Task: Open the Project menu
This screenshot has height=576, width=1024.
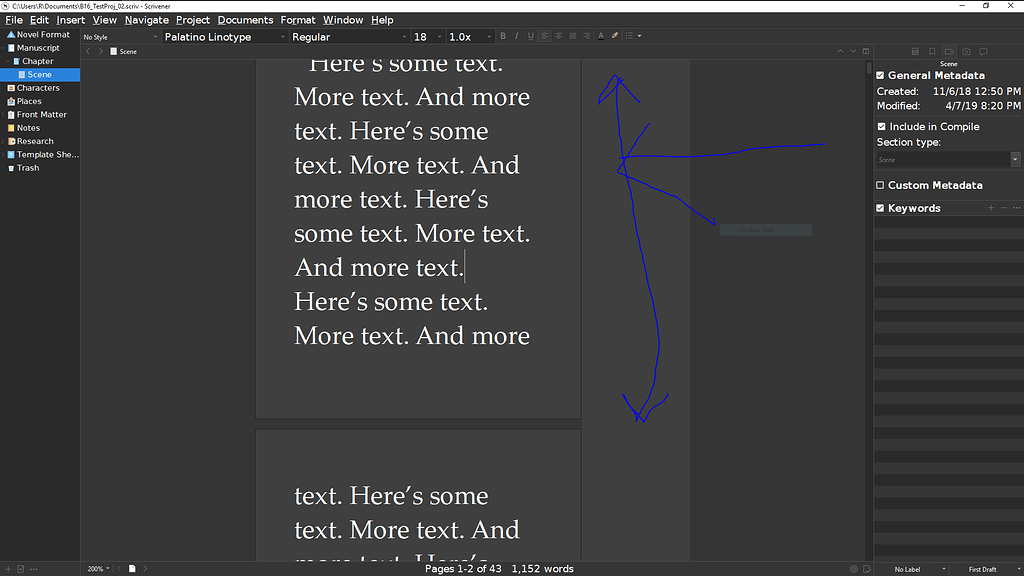Action: point(192,19)
